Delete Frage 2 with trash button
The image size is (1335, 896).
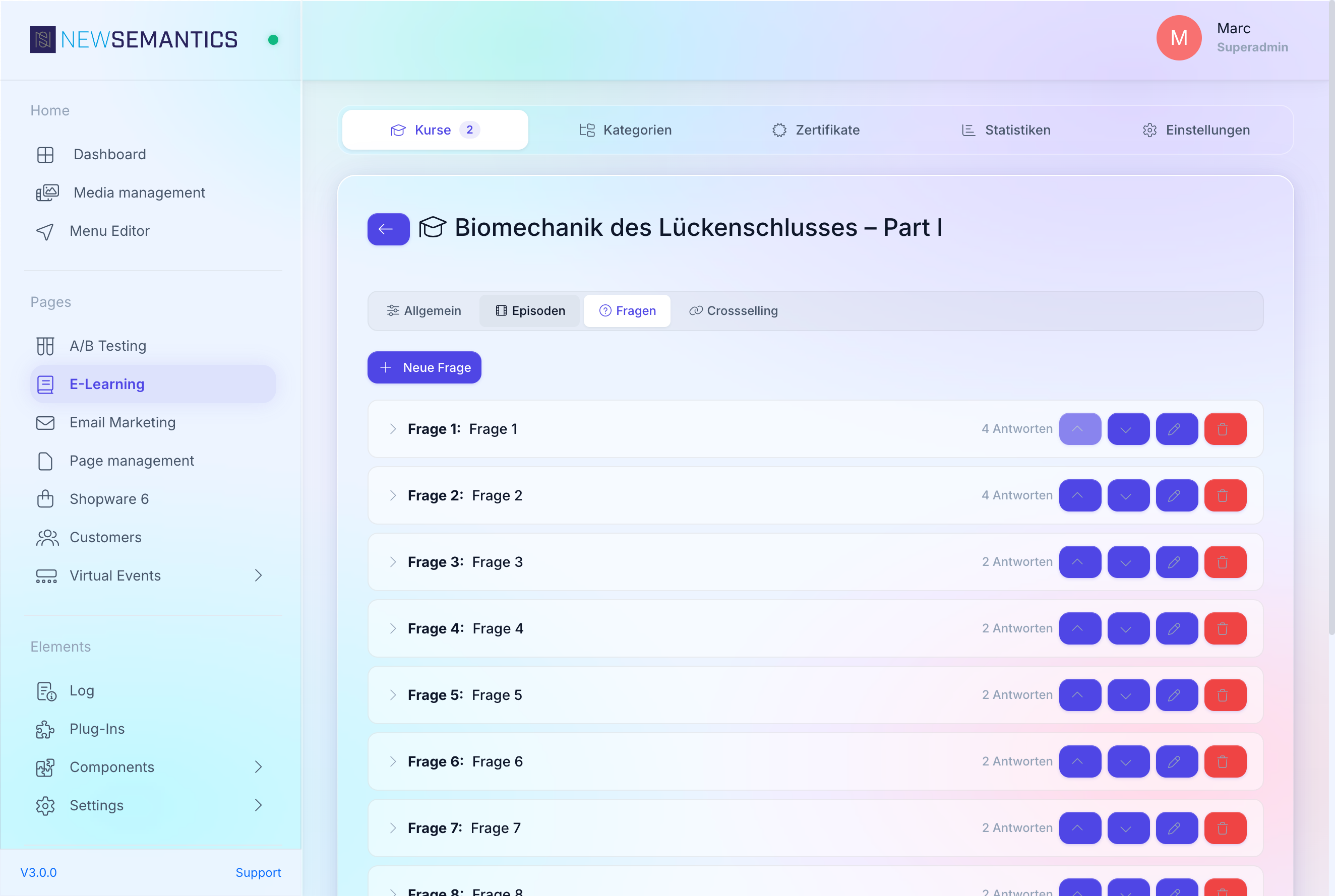(1225, 495)
